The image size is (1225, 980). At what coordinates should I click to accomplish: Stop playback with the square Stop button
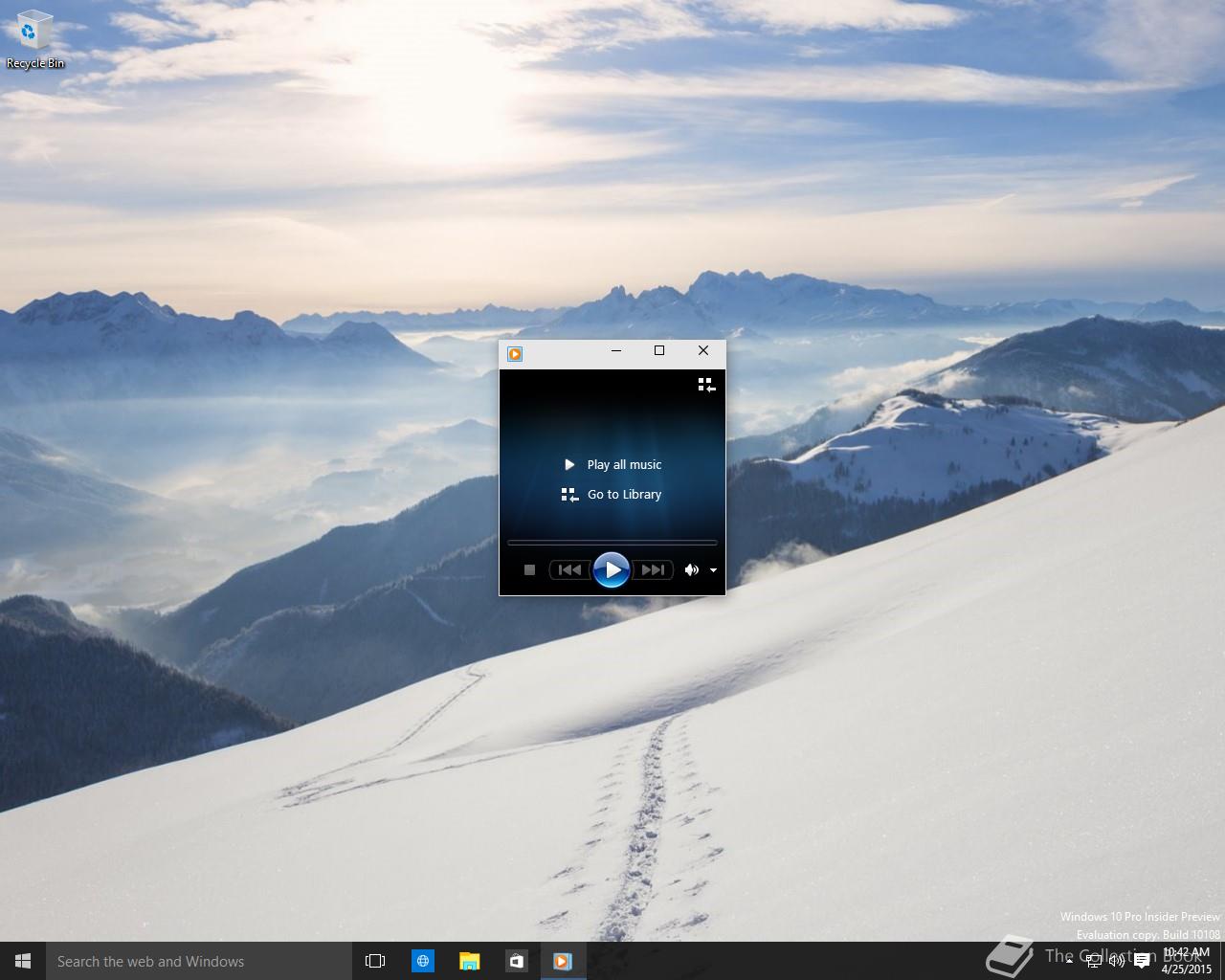click(529, 569)
